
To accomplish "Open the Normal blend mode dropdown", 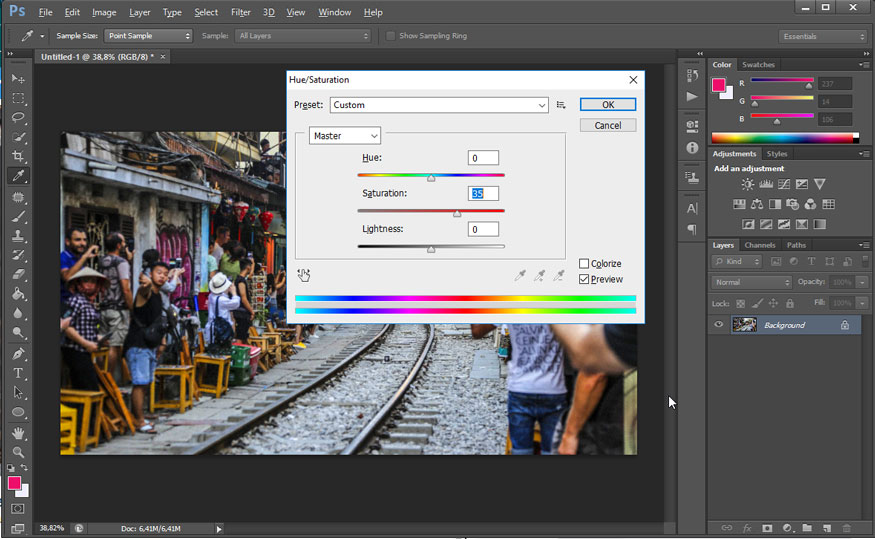I will (x=752, y=283).
